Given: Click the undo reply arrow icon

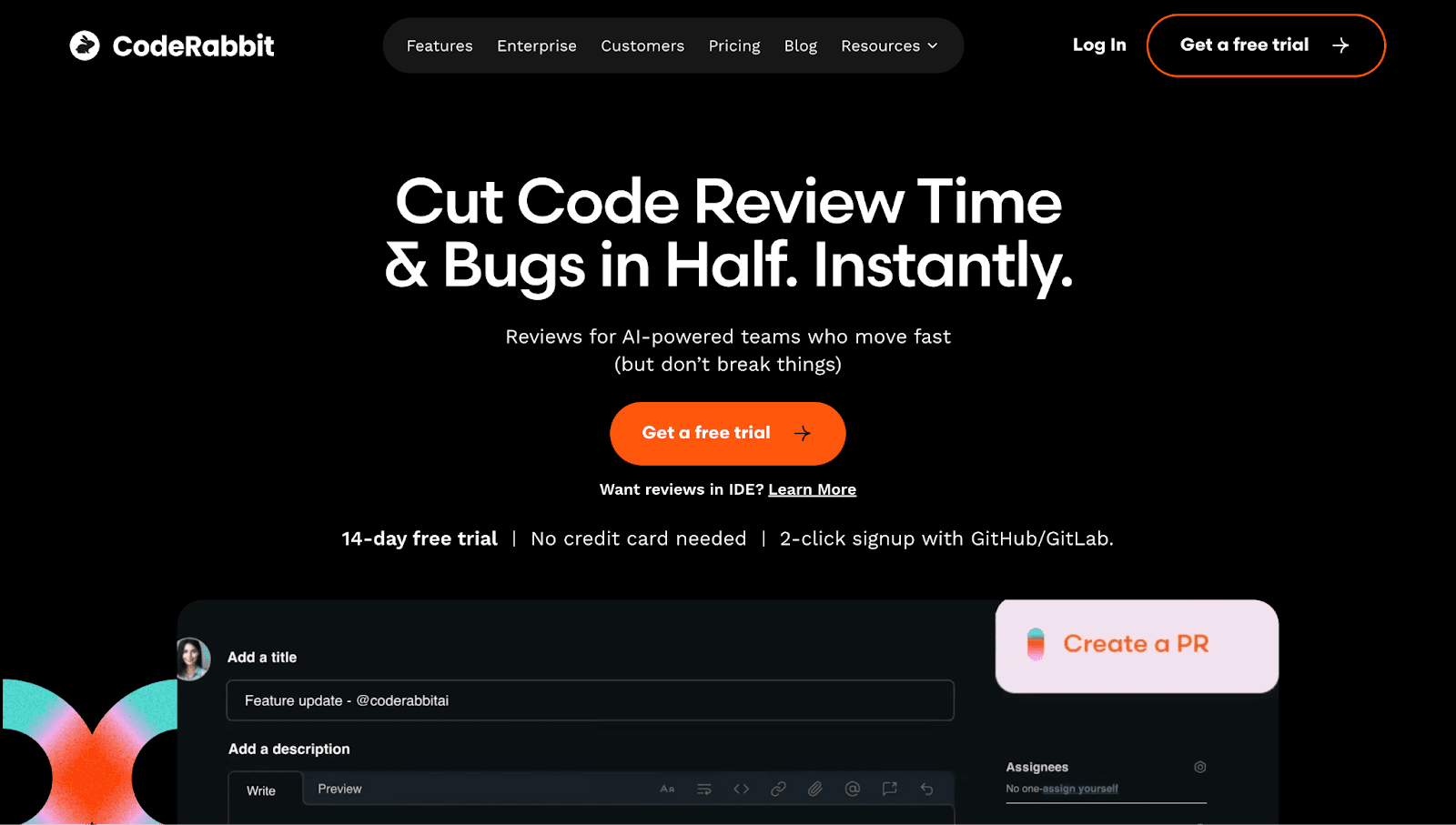Looking at the screenshot, I should click(926, 789).
